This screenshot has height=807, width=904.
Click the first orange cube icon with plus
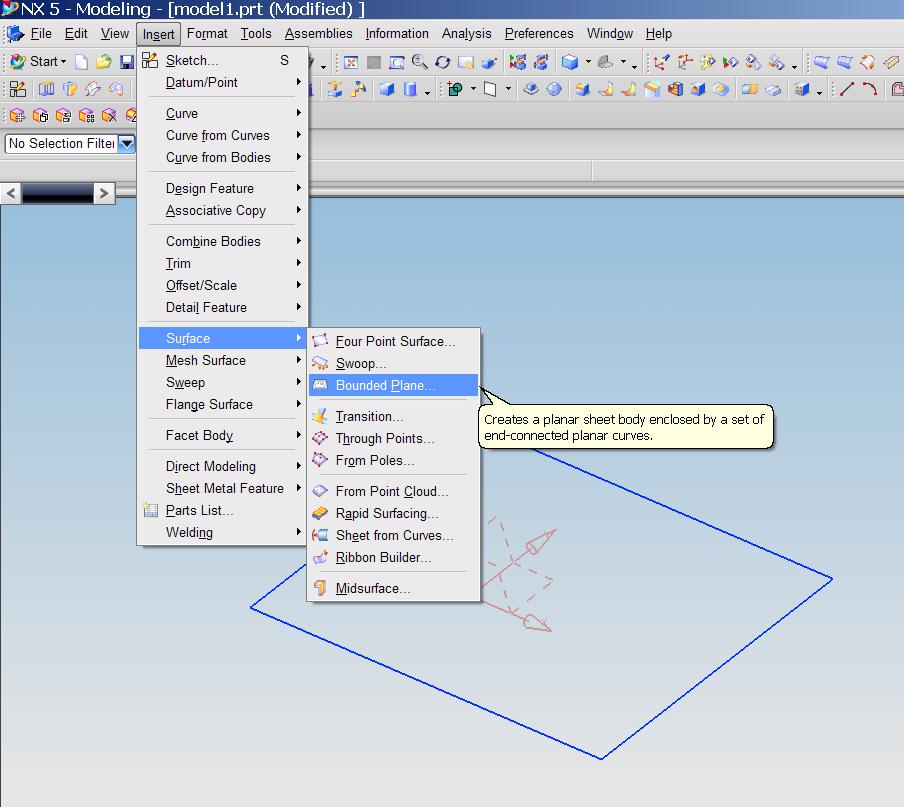click(x=17, y=116)
